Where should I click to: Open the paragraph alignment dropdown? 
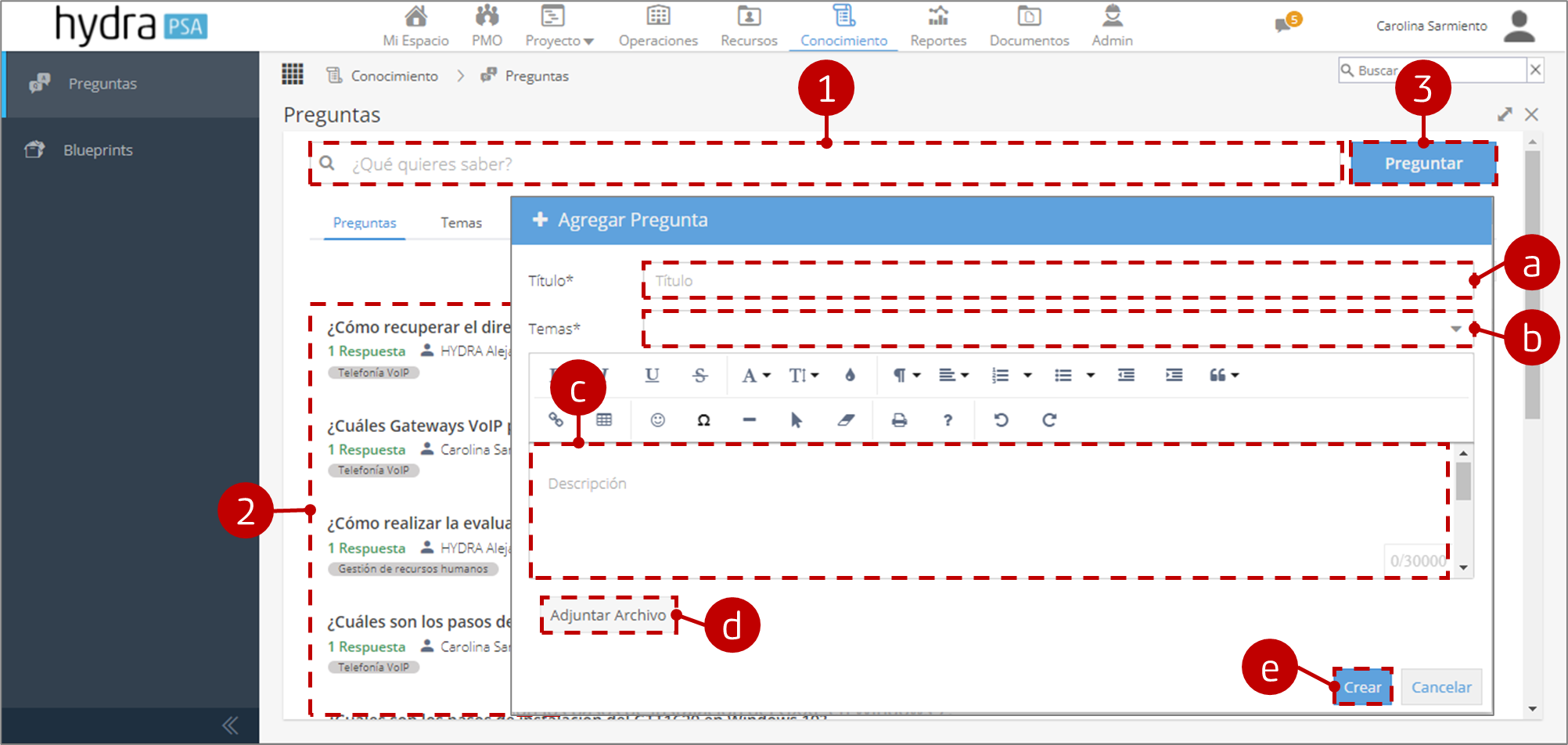point(954,375)
